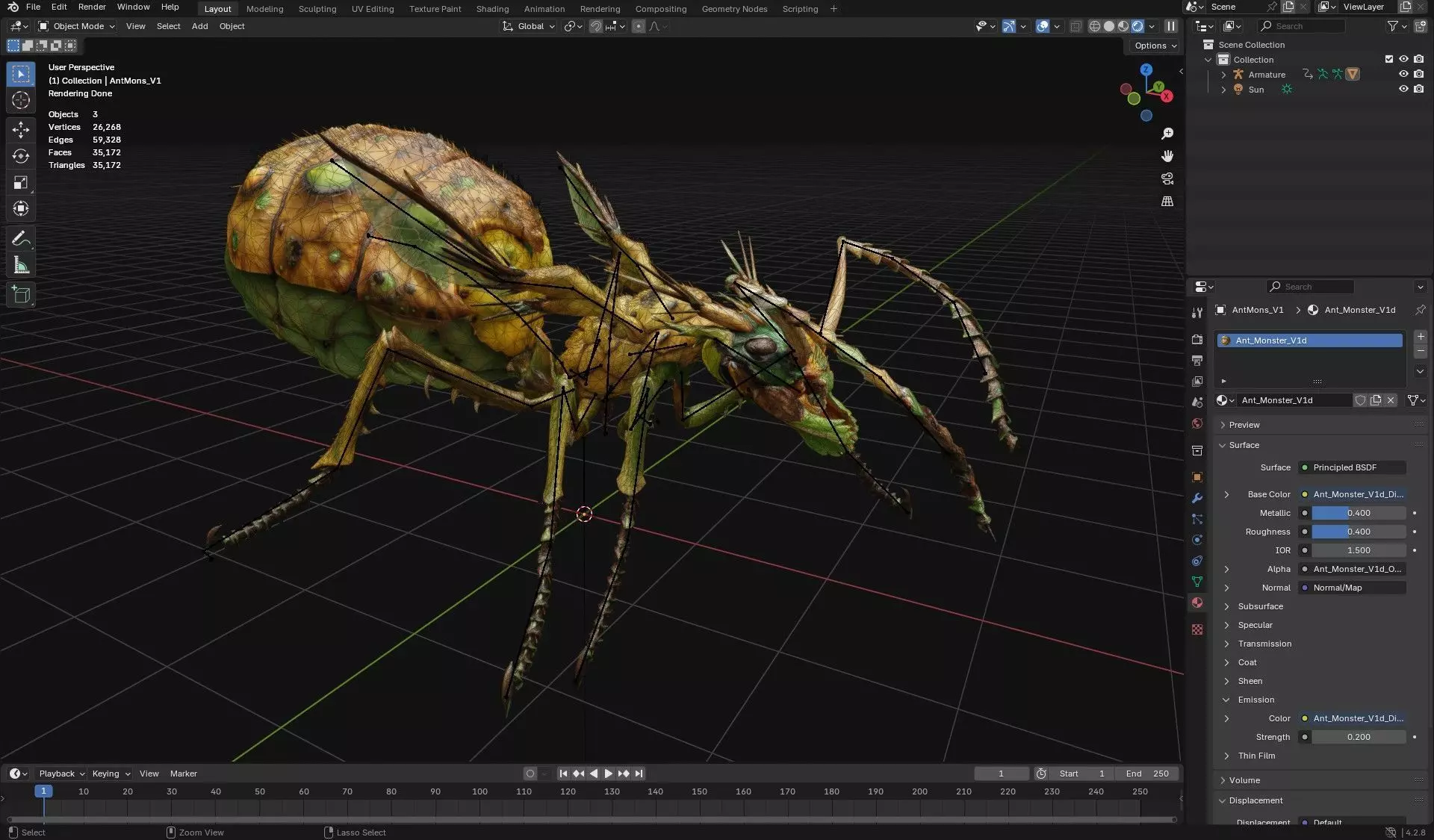This screenshot has width=1434, height=840.
Task: Switch to wireframe viewport shading
Action: tap(1095, 26)
